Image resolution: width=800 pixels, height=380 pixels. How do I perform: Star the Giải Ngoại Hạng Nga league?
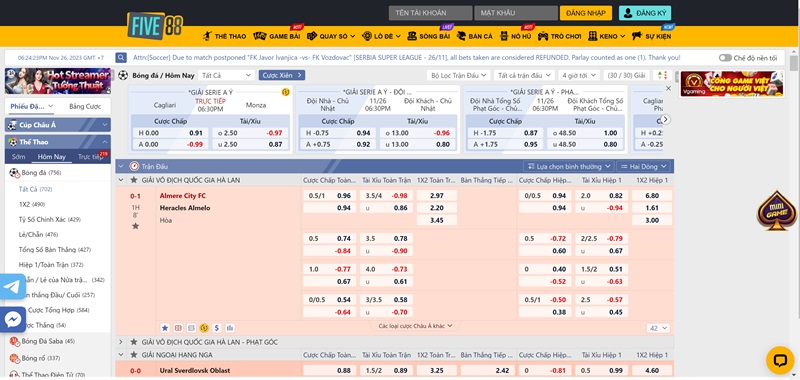pos(134,354)
